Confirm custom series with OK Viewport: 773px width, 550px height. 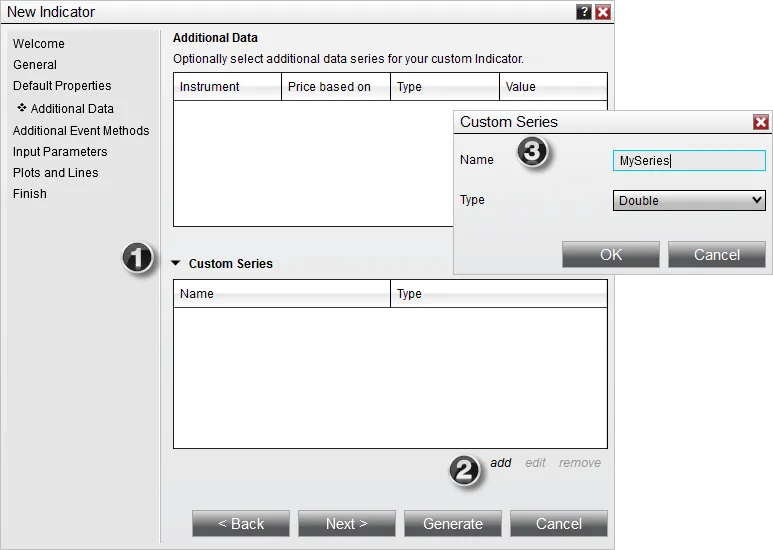tap(610, 254)
